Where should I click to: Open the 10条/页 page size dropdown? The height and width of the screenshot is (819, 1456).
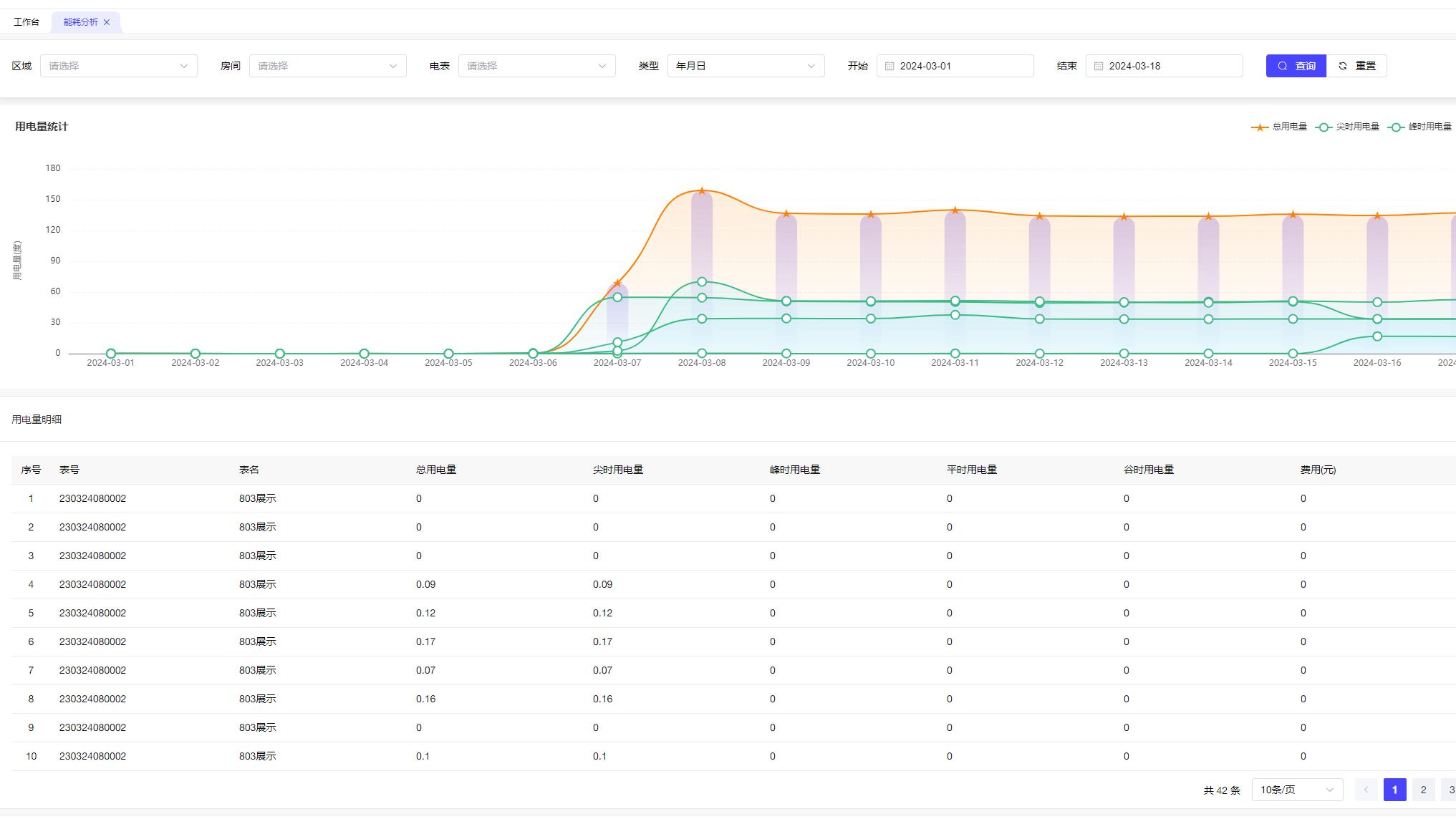tap(1297, 790)
